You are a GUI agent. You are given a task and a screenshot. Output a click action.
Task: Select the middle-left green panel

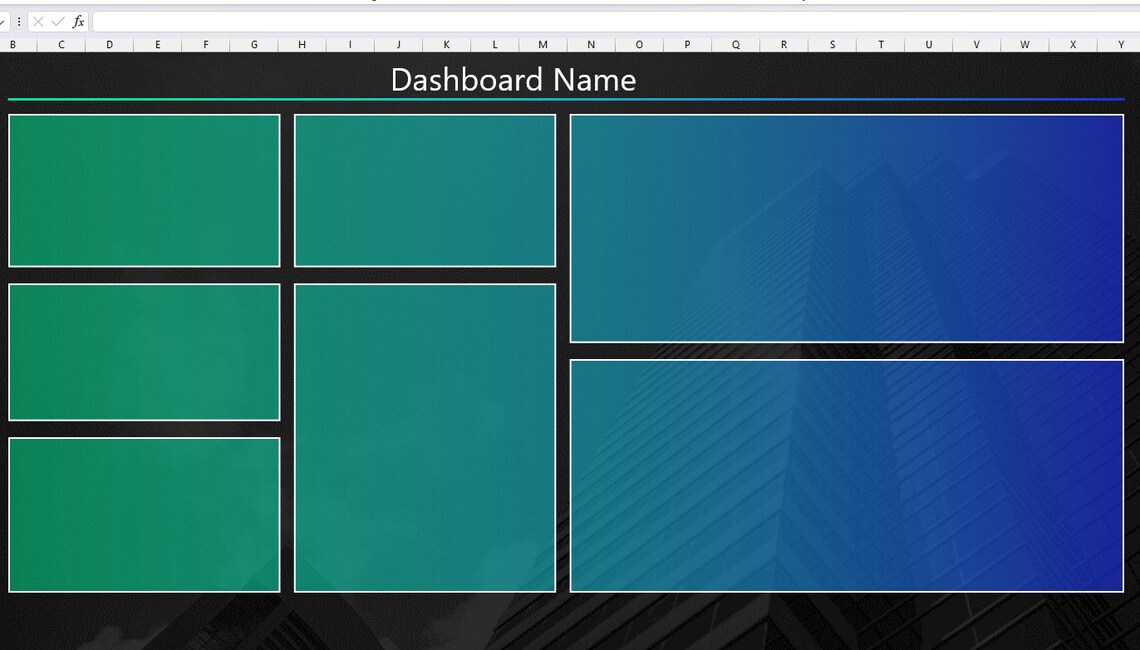pyautogui.click(x=143, y=351)
